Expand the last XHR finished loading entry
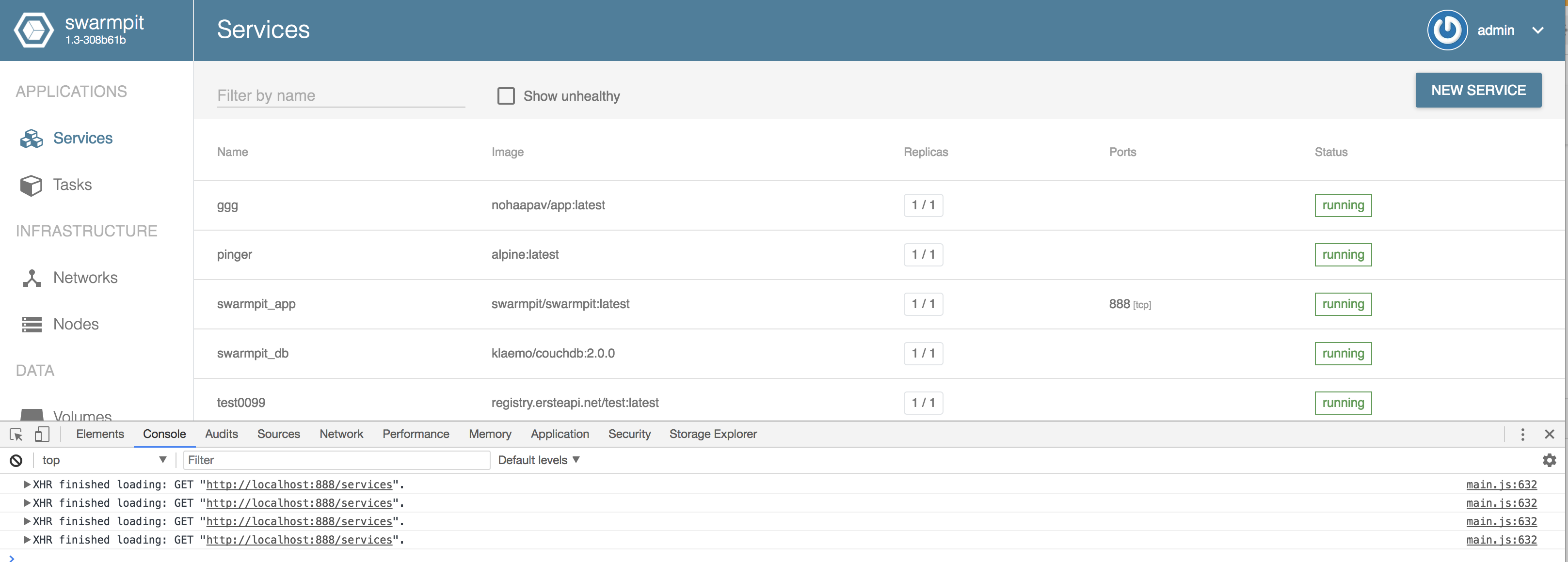Screen dimensions: 1568x562 pos(27,540)
